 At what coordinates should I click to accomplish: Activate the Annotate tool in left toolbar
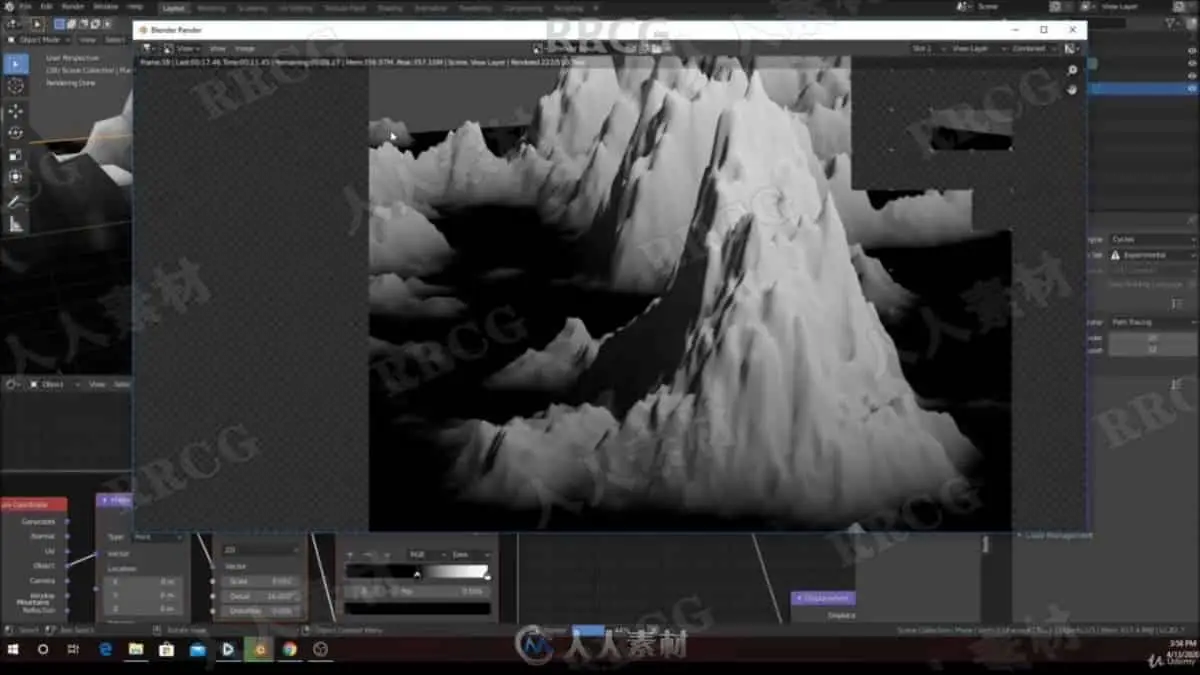16,201
